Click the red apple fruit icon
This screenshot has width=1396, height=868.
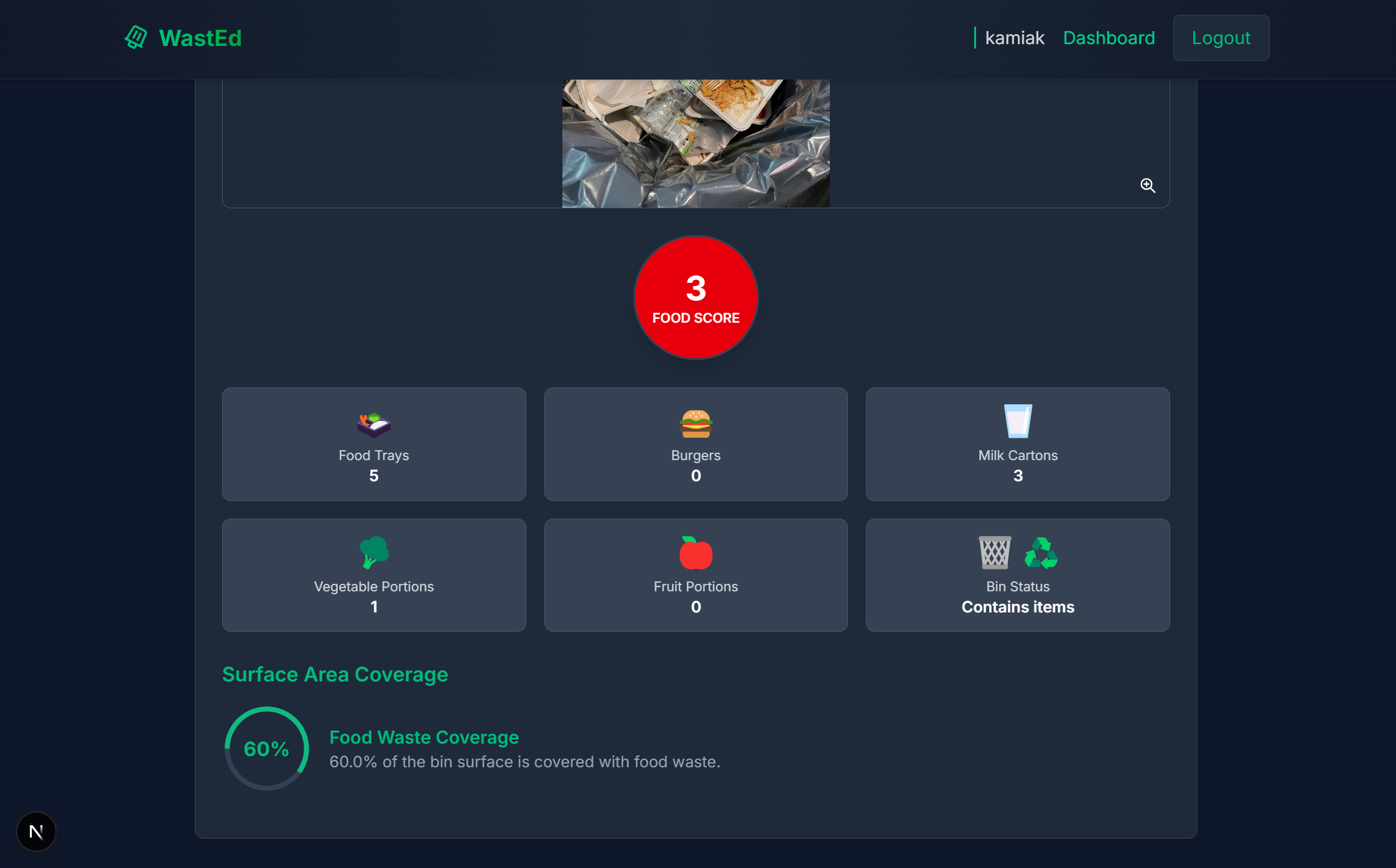696,553
